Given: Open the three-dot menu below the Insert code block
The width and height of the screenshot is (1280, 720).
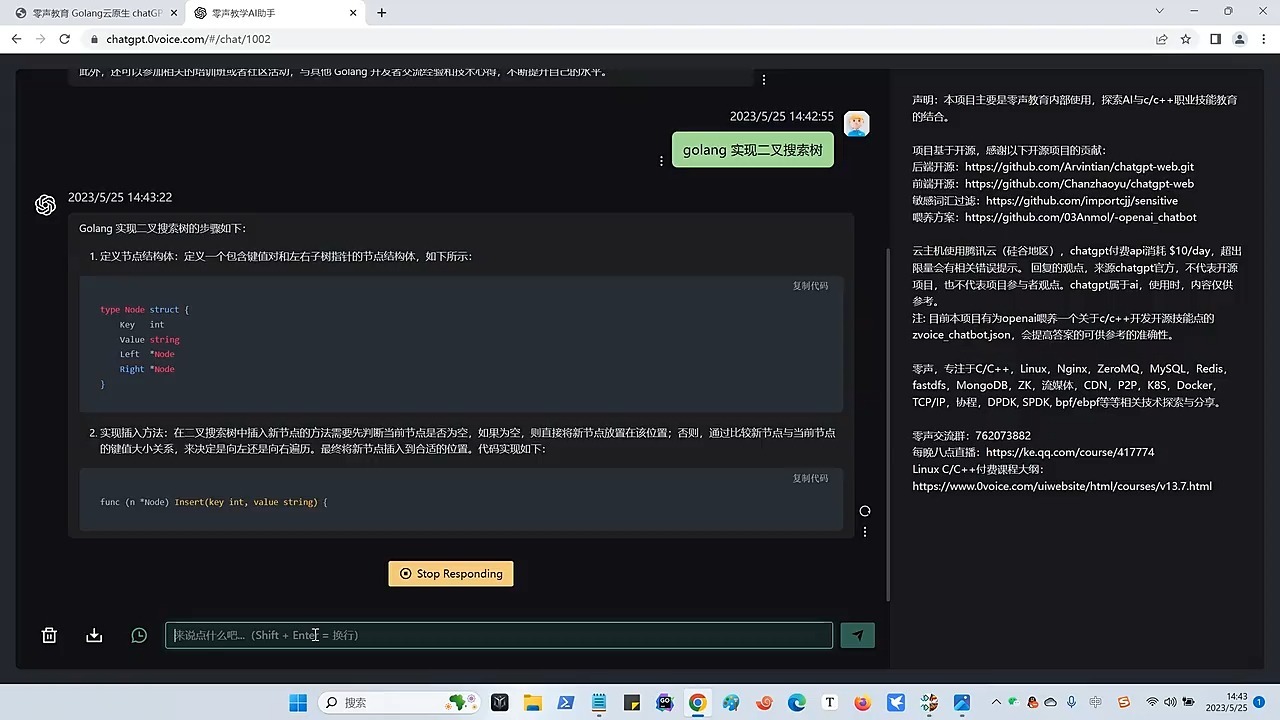Looking at the screenshot, I should [864, 531].
